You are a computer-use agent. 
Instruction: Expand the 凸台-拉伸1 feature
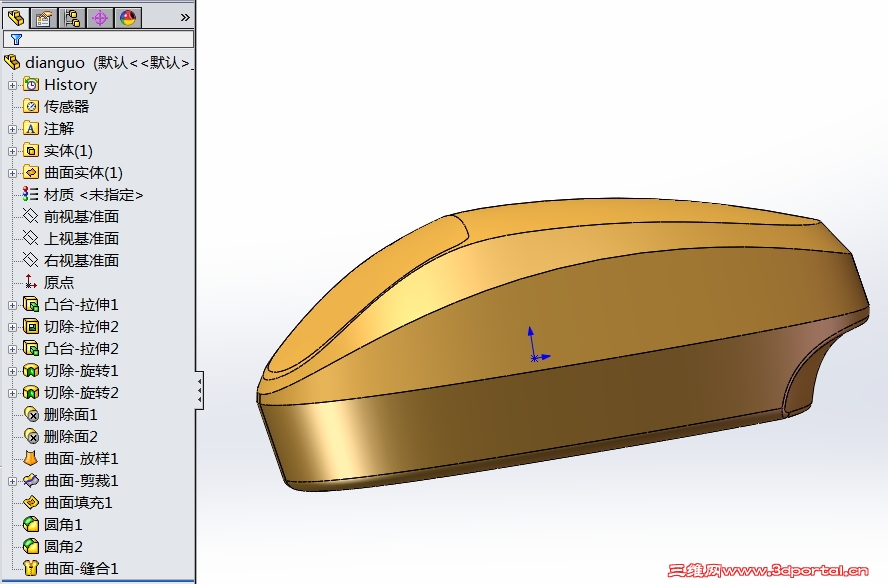click(12, 305)
